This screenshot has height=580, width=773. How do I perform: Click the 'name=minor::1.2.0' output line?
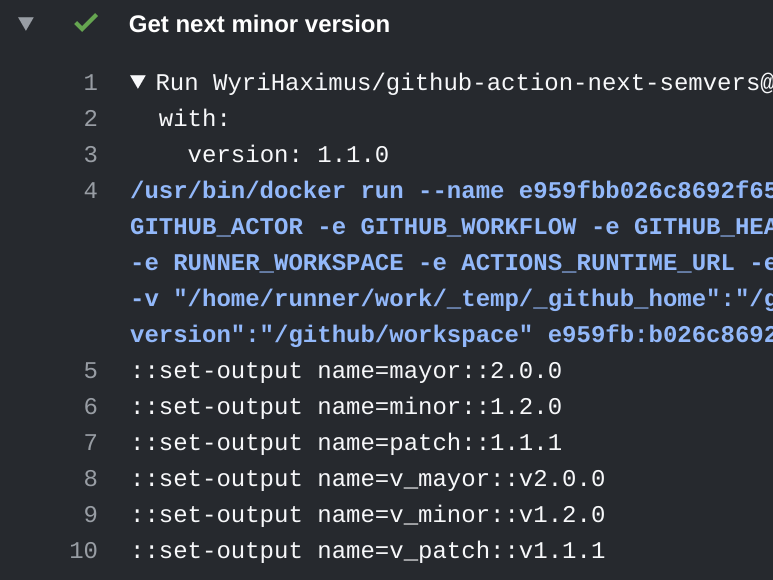(346, 407)
